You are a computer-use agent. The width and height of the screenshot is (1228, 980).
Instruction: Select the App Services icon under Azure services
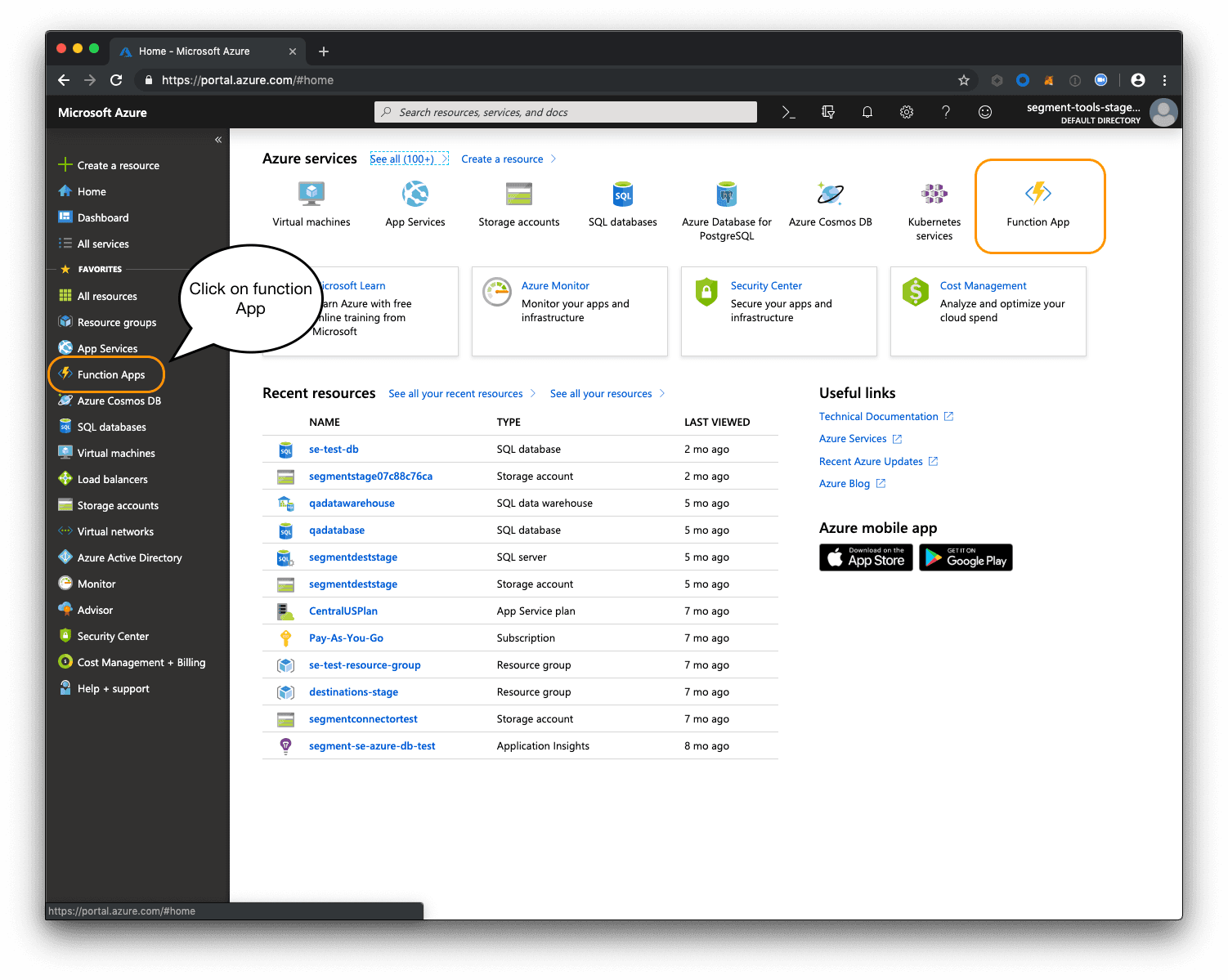pyautogui.click(x=415, y=195)
